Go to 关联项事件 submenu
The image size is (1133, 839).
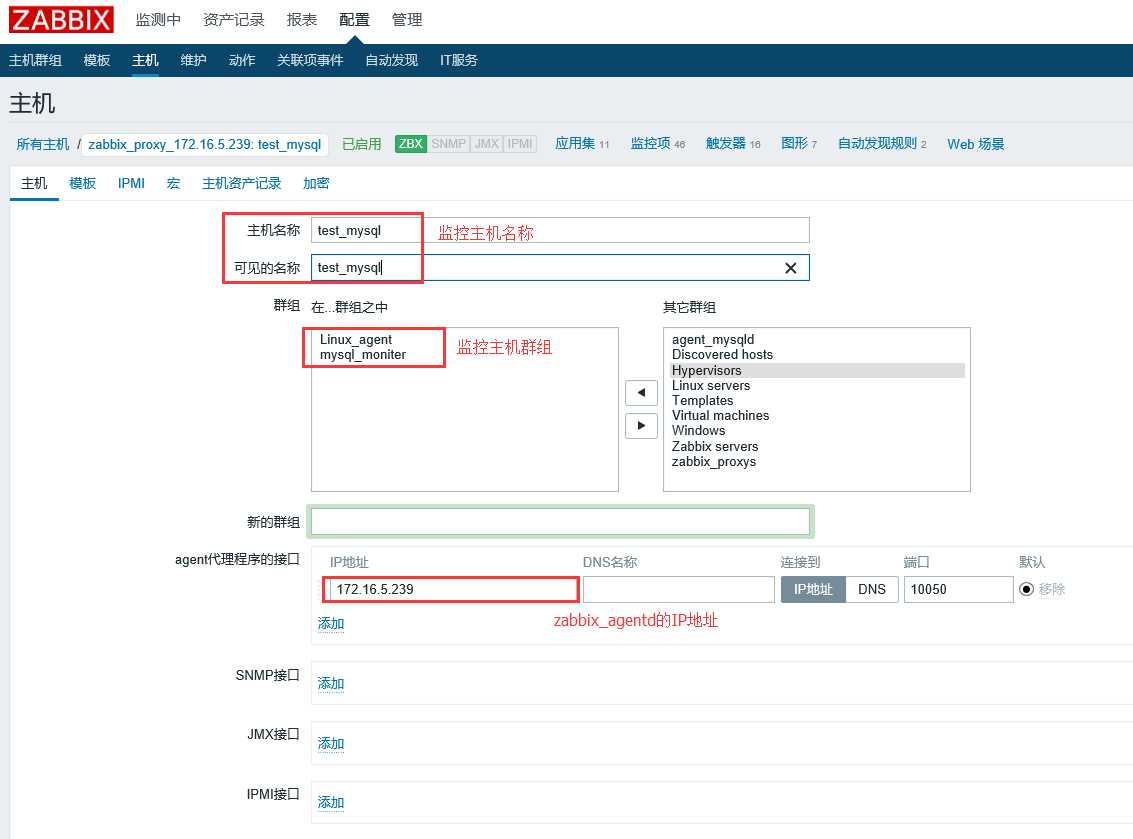tap(310, 60)
